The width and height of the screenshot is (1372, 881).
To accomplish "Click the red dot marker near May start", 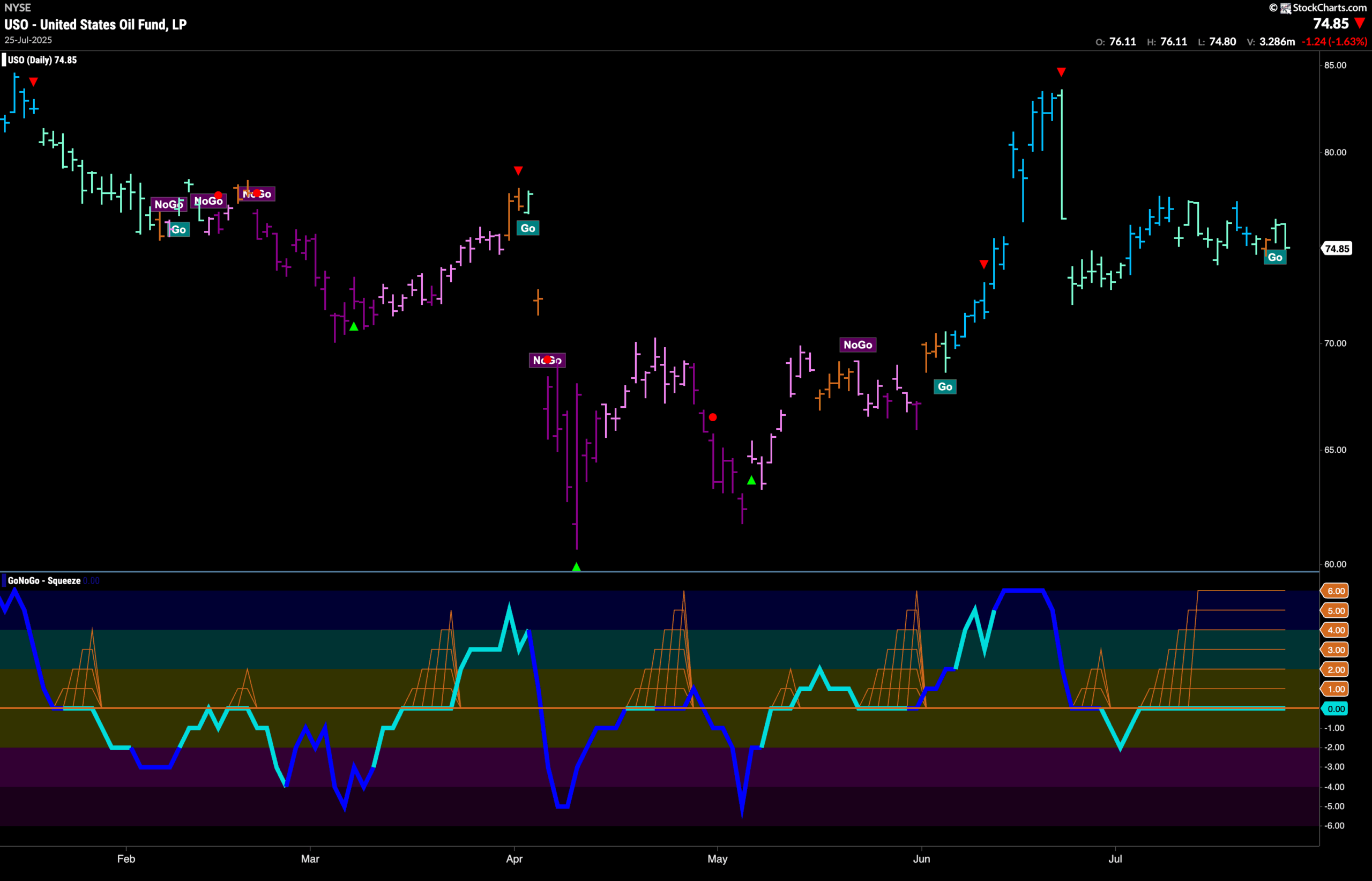I will tap(712, 417).
